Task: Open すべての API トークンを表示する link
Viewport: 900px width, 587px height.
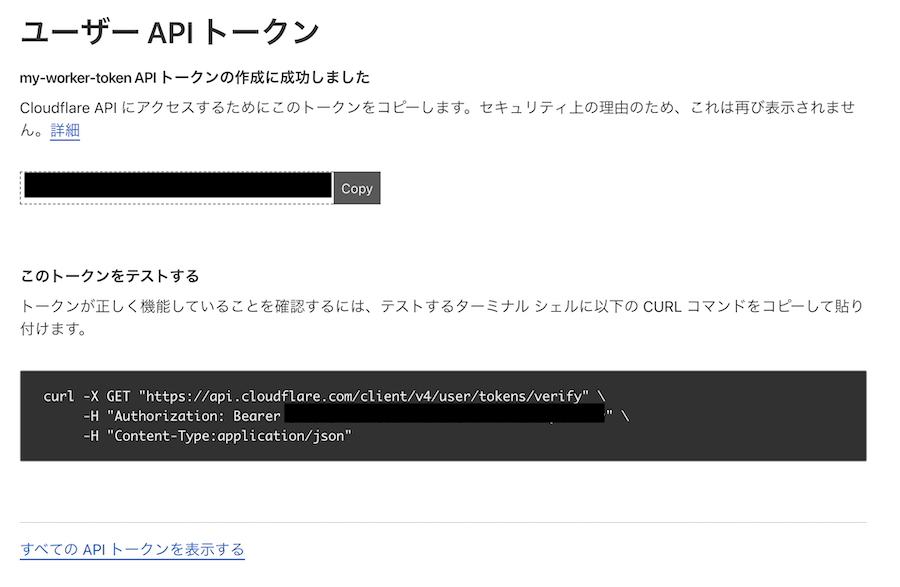Action: click(131, 549)
